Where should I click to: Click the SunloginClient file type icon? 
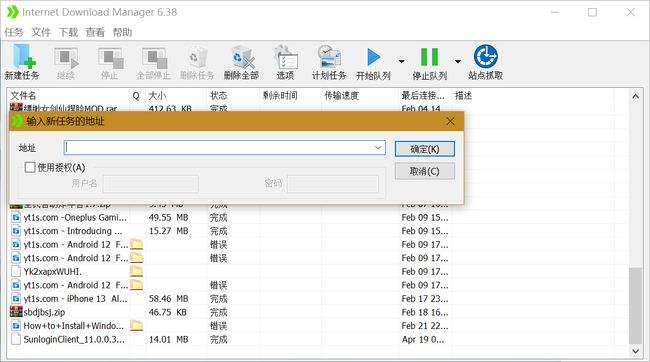16,339
